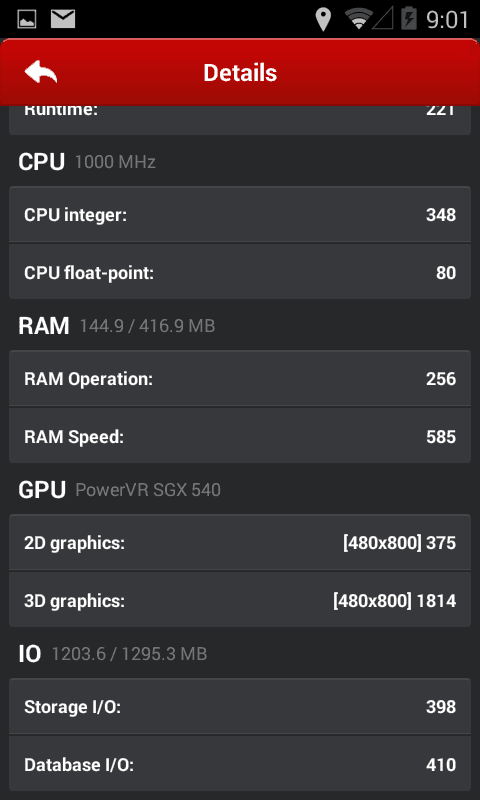This screenshot has height=800, width=480.
Task: Tap the Details title in red header
Action: 240,72
